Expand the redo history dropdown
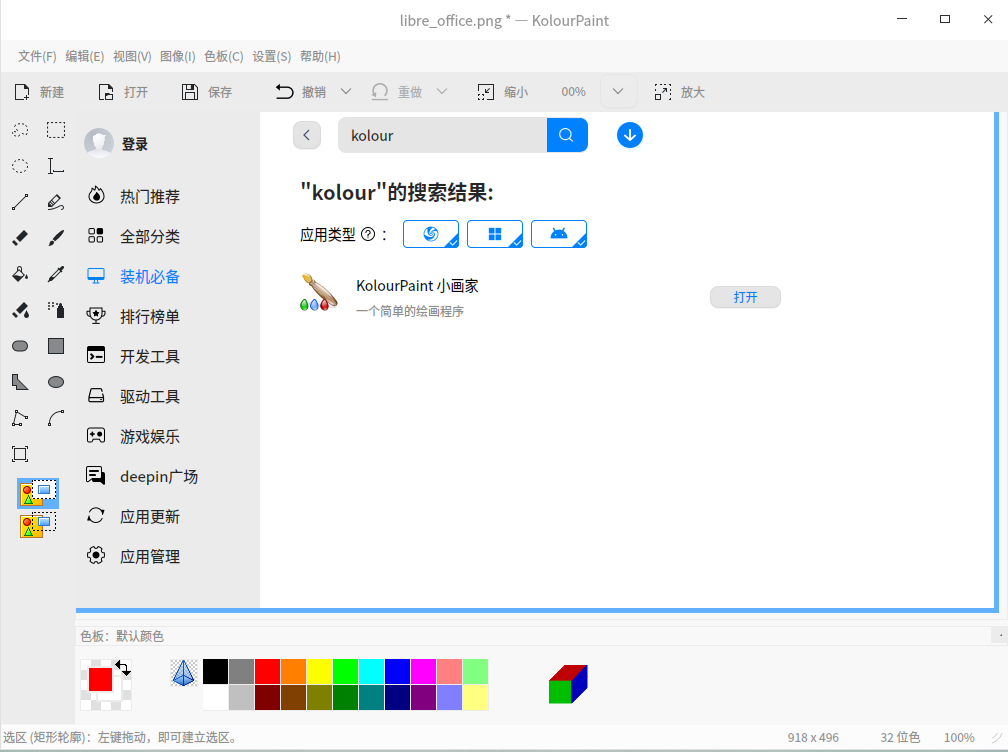Screen dimensions: 1008x752 pos(440,91)
